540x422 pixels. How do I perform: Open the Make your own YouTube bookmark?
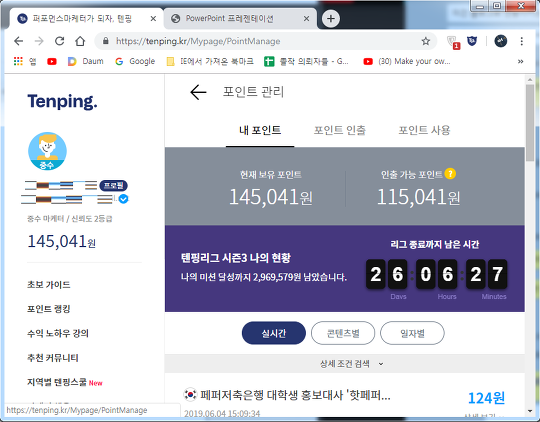point(407,61)
